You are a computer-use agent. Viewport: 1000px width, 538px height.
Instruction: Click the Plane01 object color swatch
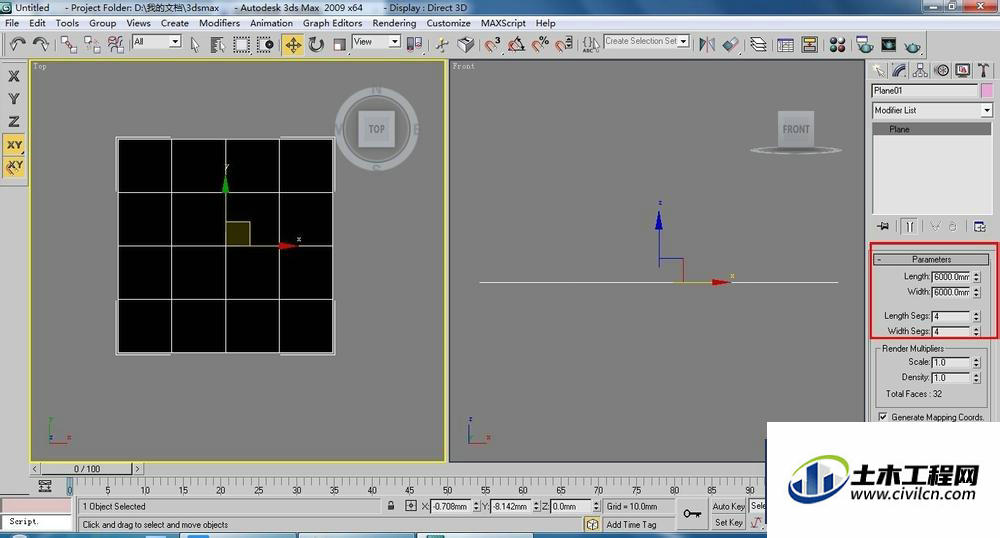coord(987,91)
